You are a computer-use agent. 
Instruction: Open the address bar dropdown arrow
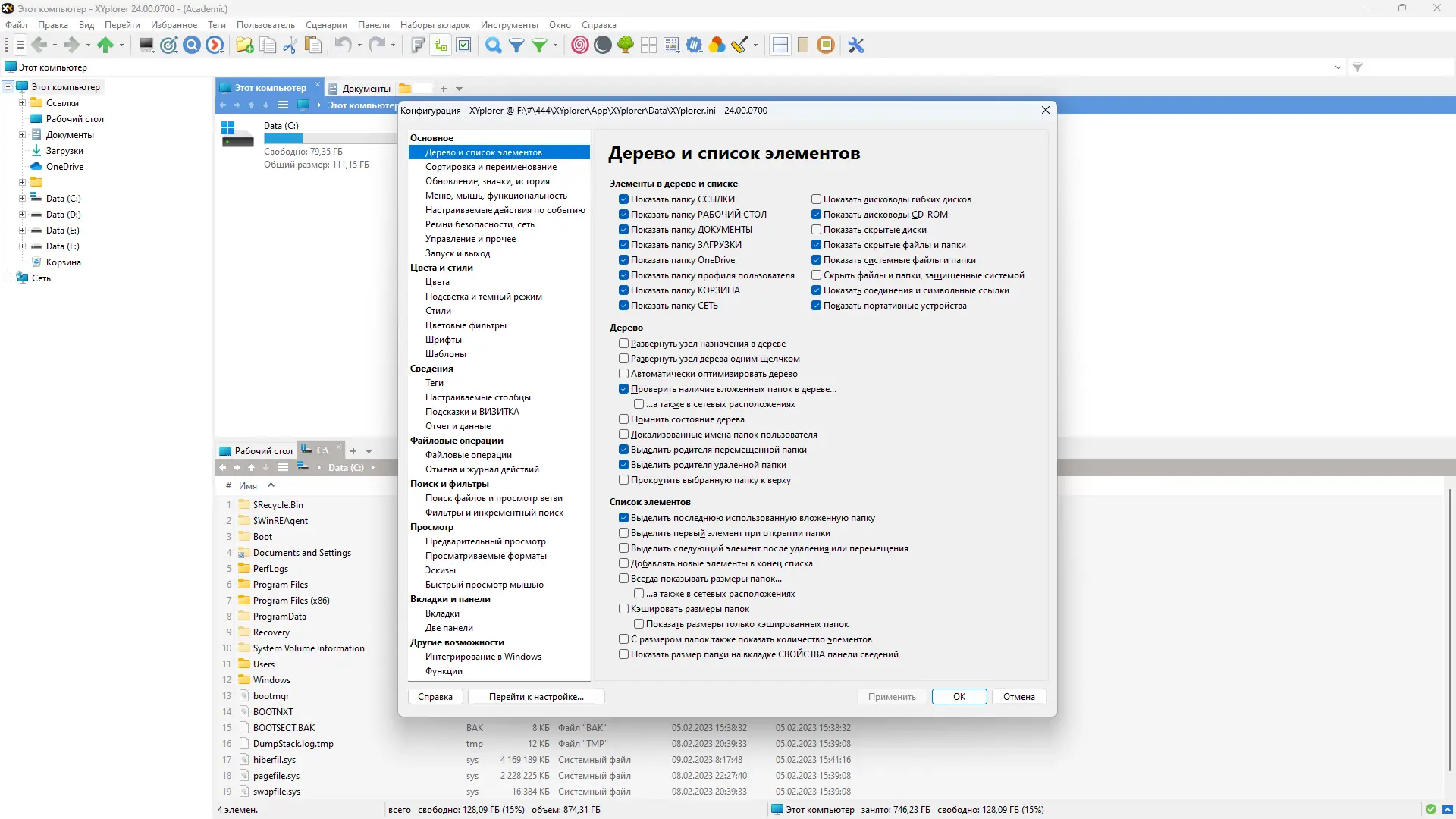(x=1338, y=67)
